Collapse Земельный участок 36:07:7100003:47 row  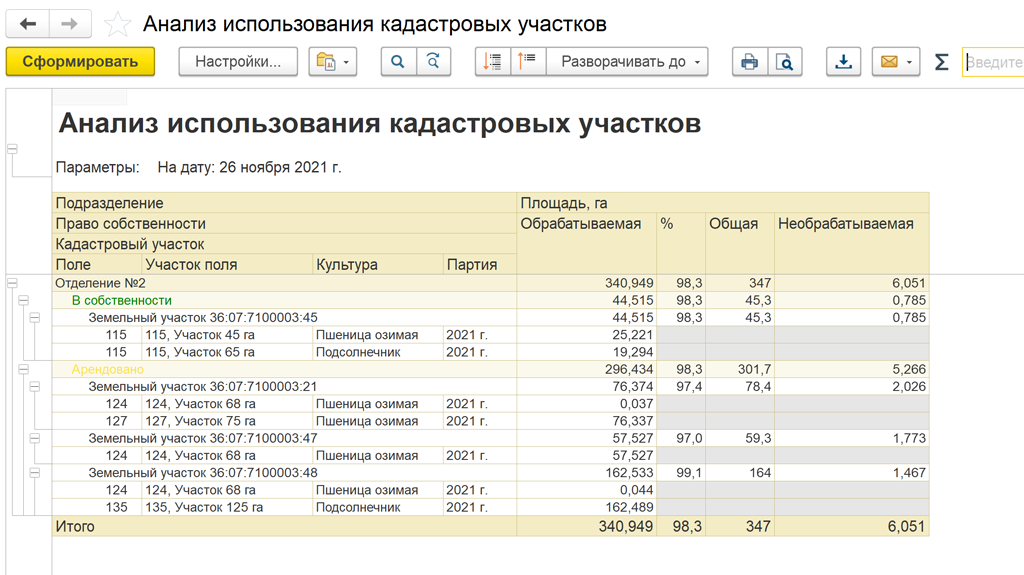click(x=34, y=438)
